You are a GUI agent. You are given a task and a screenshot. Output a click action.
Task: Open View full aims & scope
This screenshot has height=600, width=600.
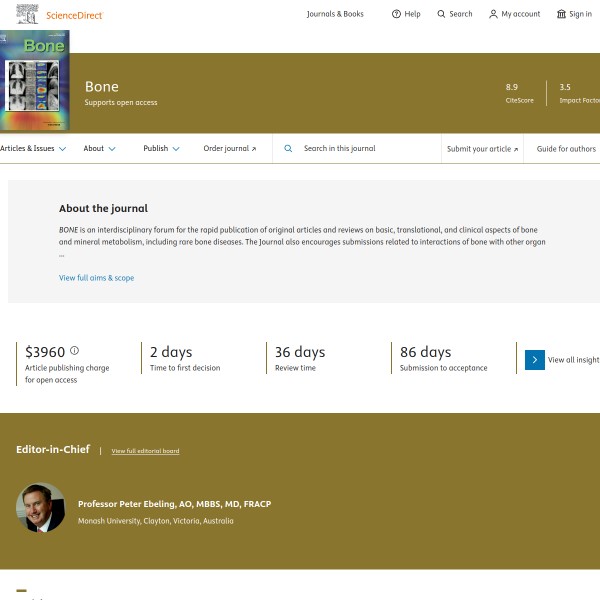point(96,278)
